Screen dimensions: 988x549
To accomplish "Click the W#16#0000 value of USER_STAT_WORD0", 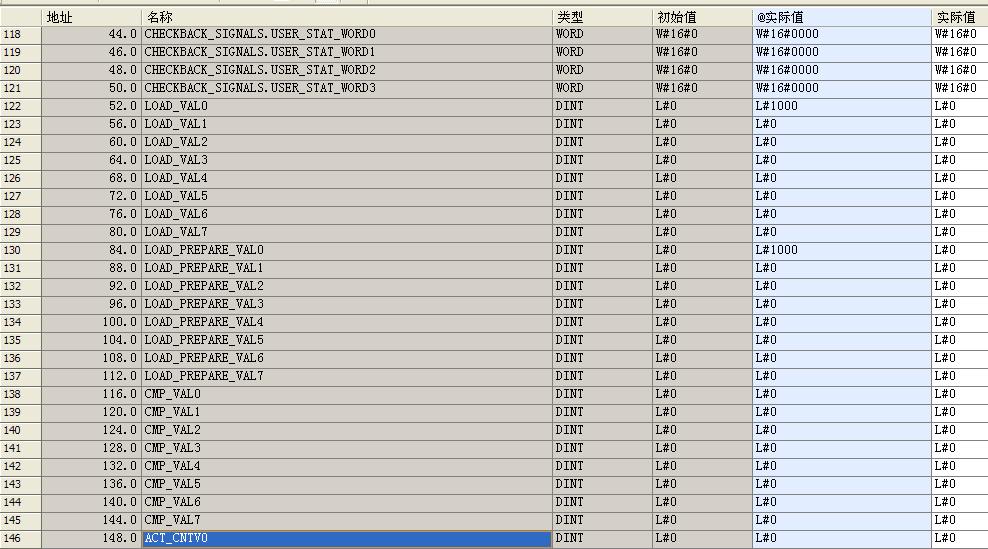I will click(x=787, y=34).
